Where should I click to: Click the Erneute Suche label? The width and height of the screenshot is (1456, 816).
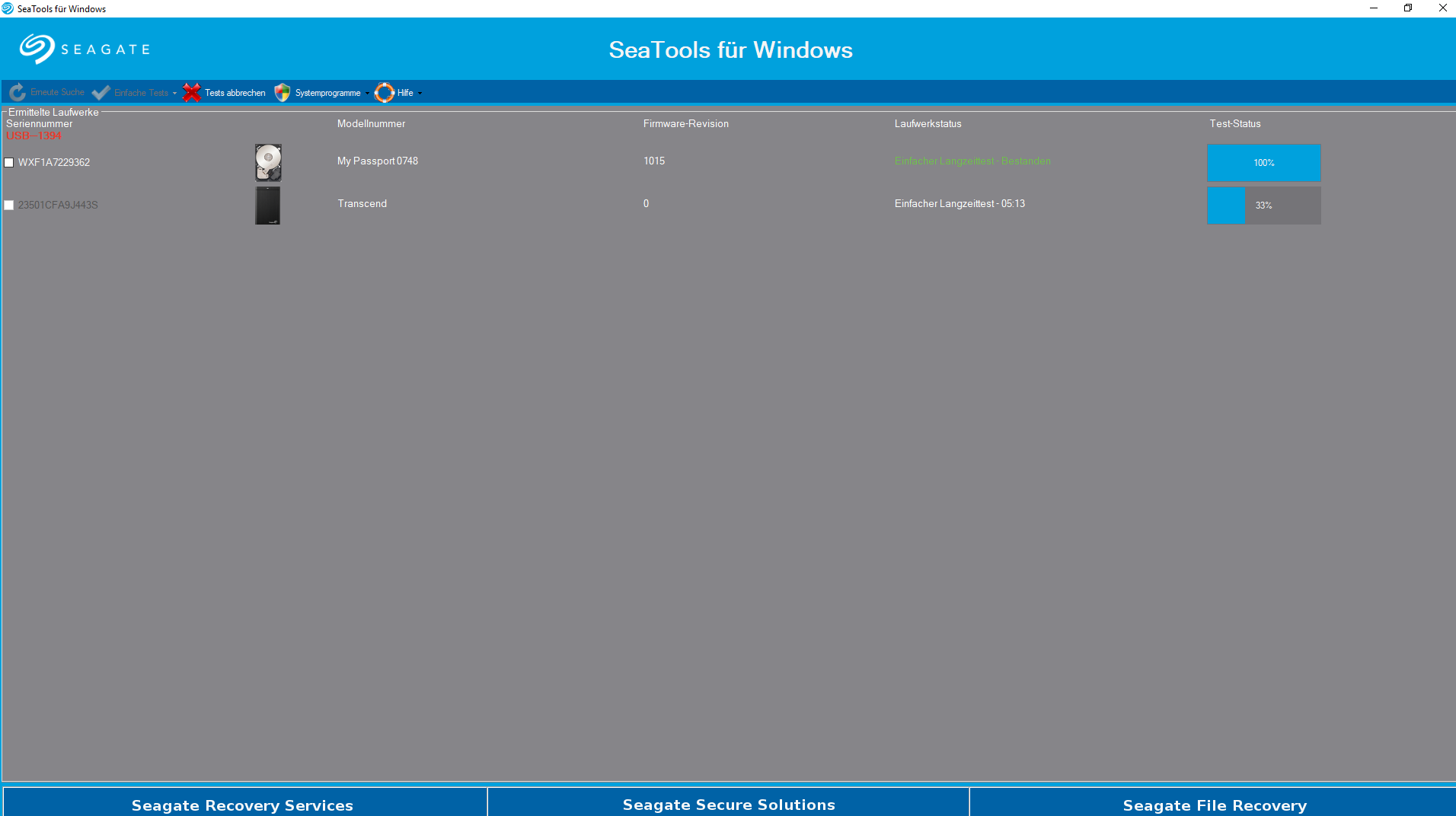click(x=57, y=92)
